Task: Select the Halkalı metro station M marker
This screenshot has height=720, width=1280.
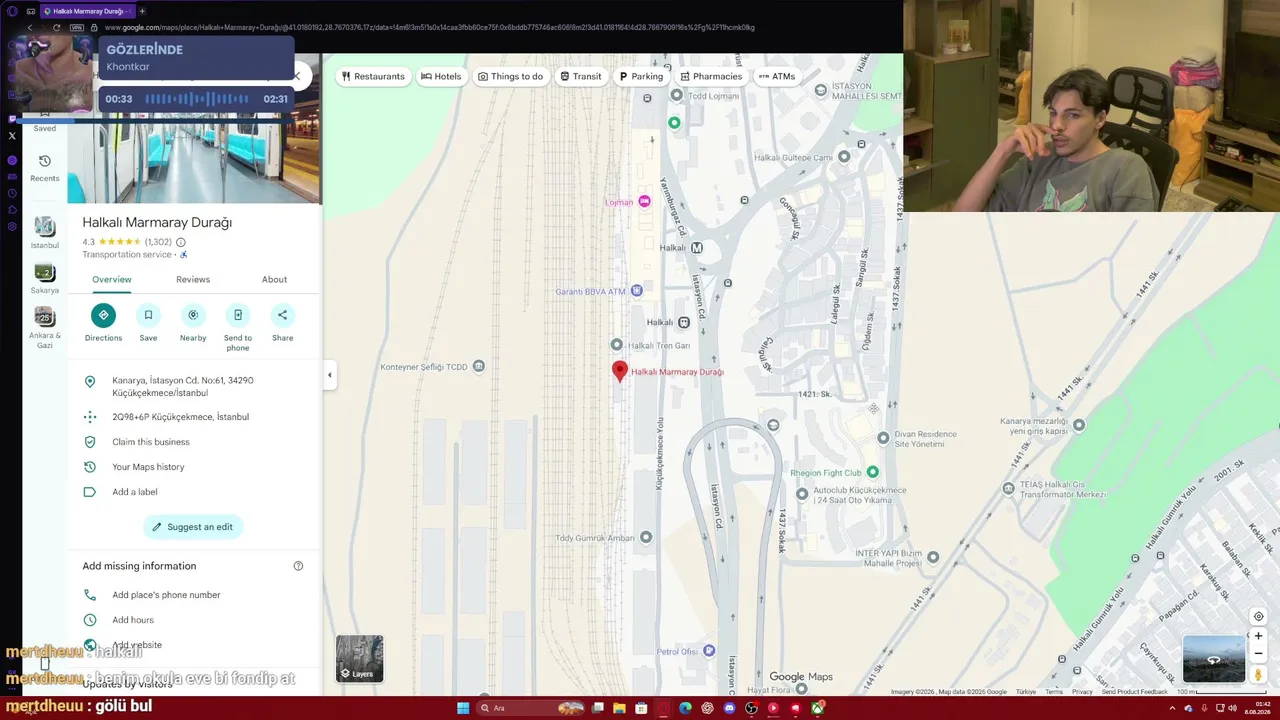Action: click(x=697, y=247)
